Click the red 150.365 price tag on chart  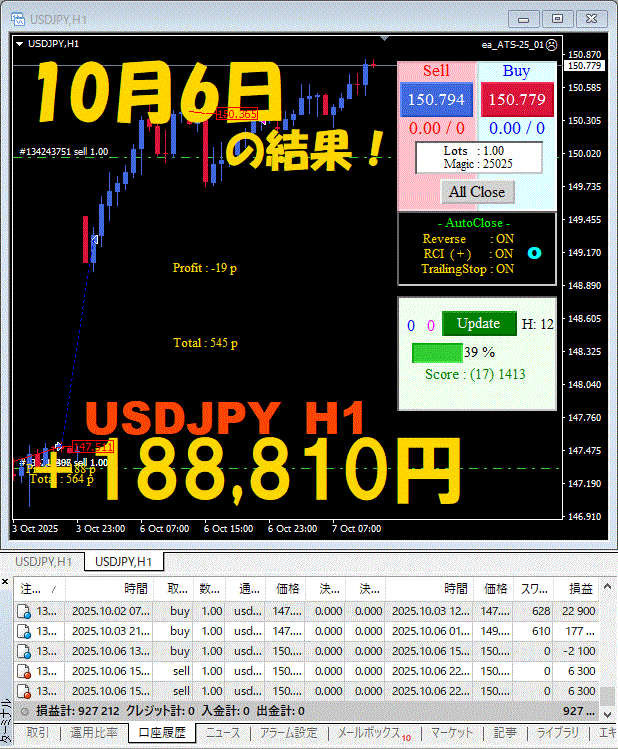point(237,114)
